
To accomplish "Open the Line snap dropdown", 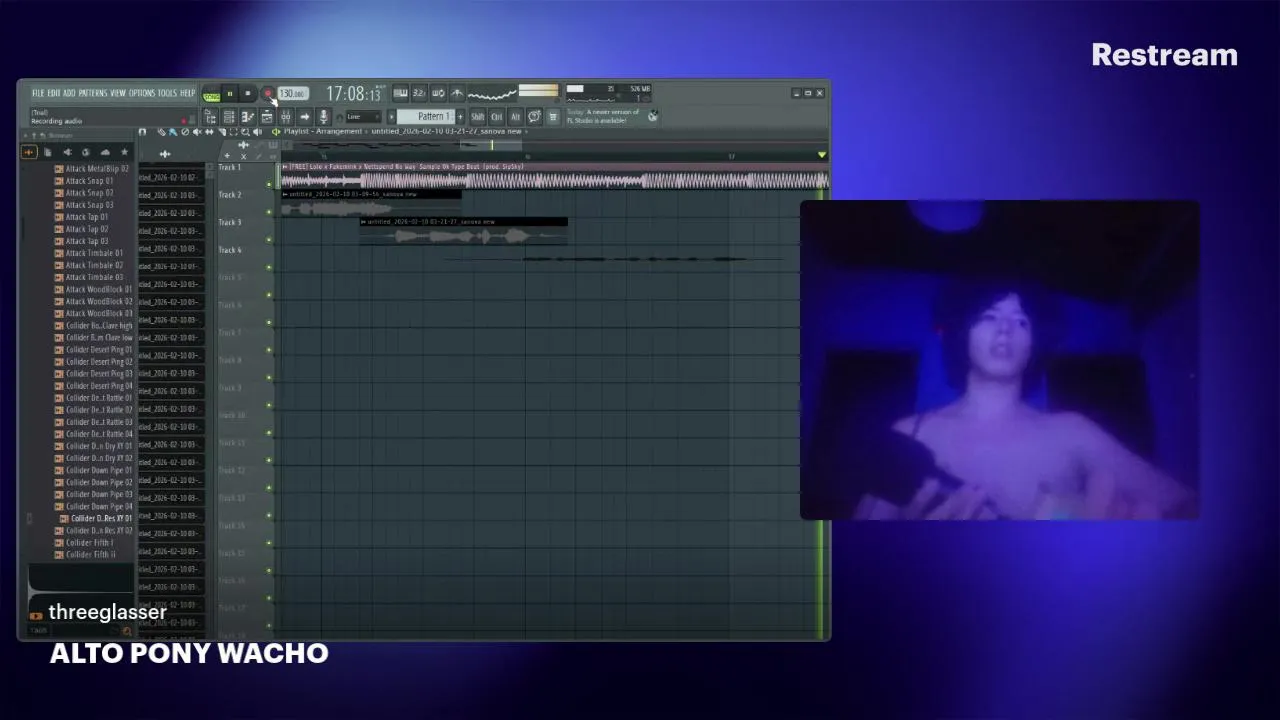I will pos(363,117).
